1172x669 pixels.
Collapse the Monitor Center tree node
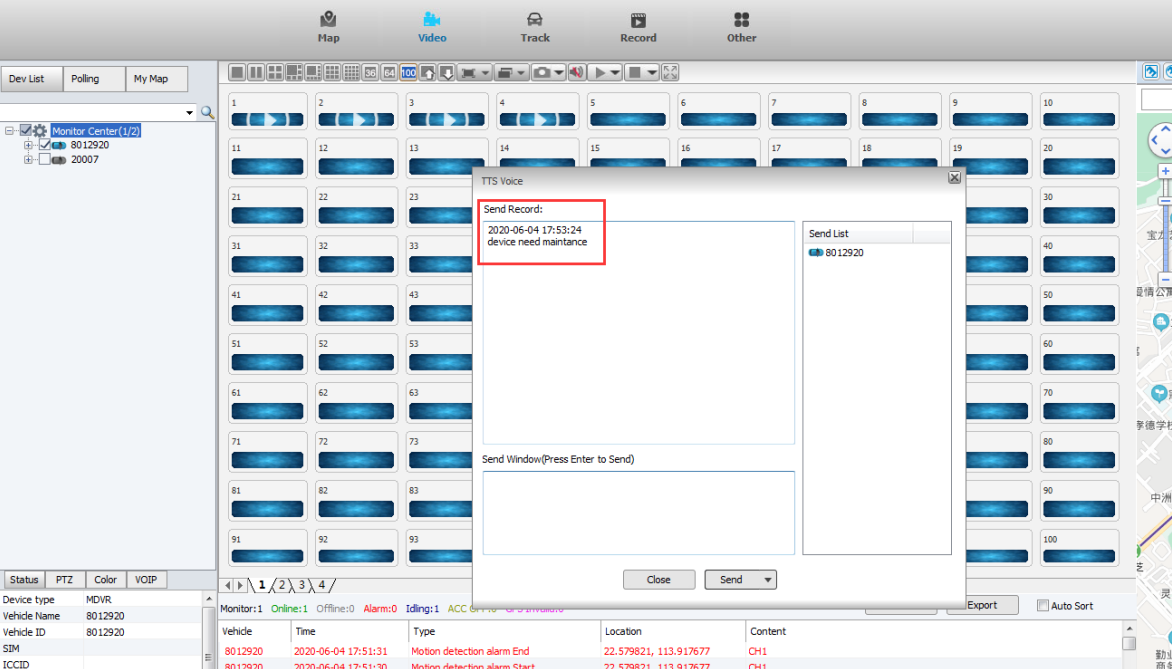pos(10,131)
